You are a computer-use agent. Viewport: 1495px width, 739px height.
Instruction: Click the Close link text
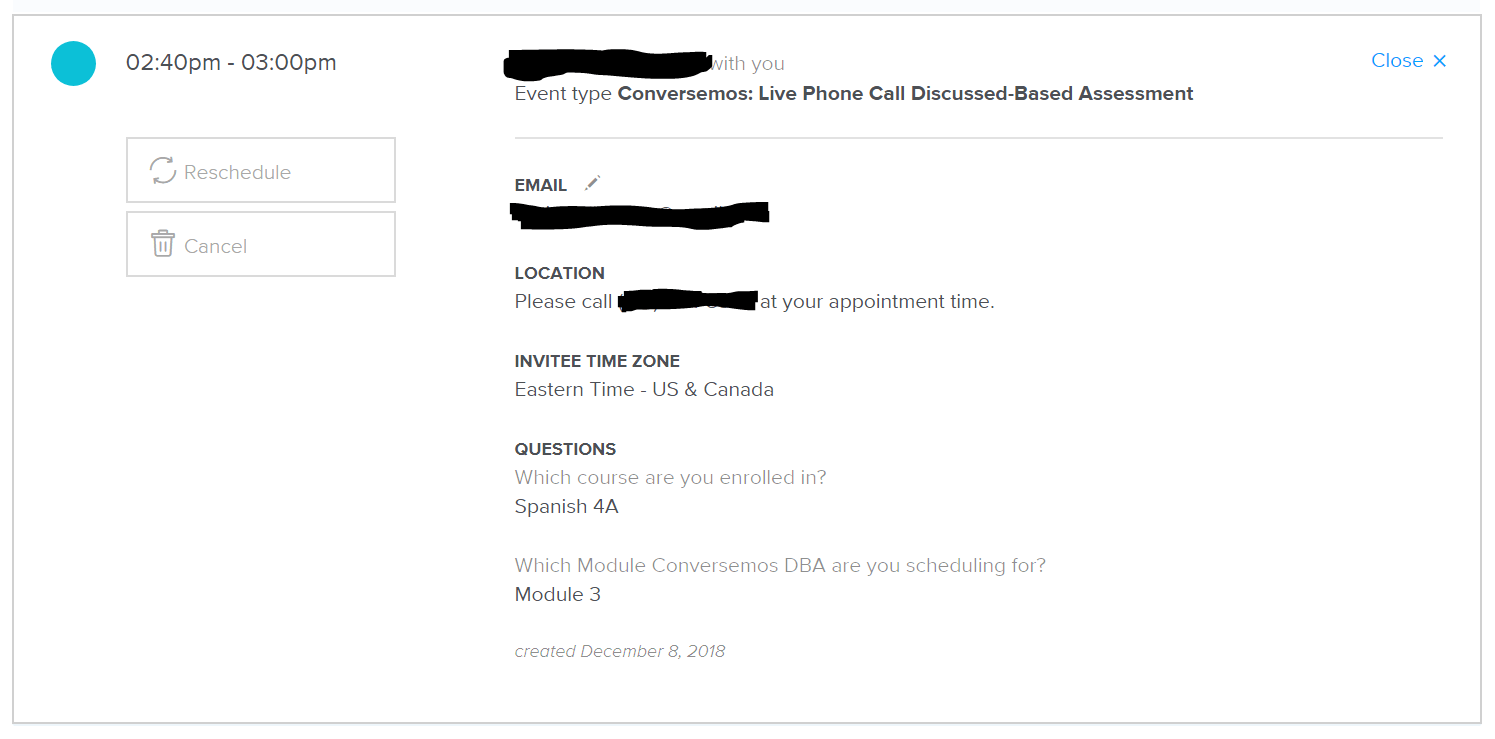pyautogui.click(x=1397, y=61)
